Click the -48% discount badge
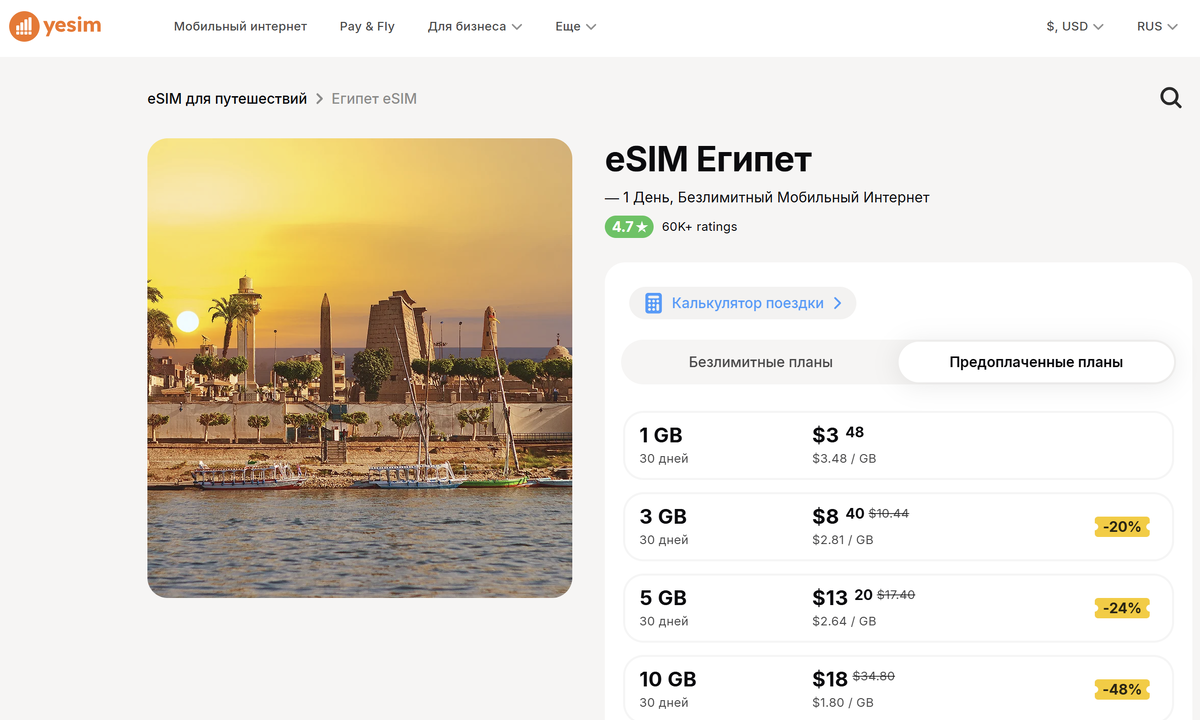The width and height of the screenshot is (1200, 720). pyautogui.click(x=1122, y=689)
